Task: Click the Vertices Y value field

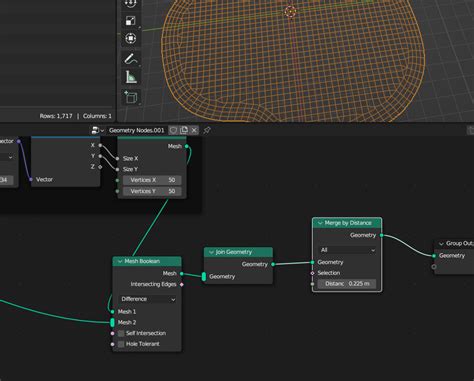Action: (152, 191)
